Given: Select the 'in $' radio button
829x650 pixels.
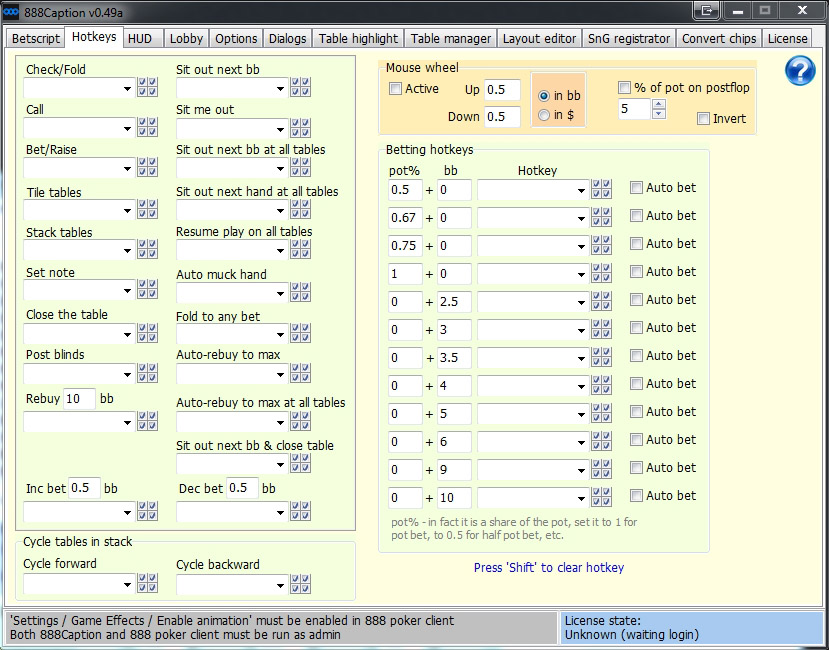Looking at the screenshot, I should click(x=544, y=115).
